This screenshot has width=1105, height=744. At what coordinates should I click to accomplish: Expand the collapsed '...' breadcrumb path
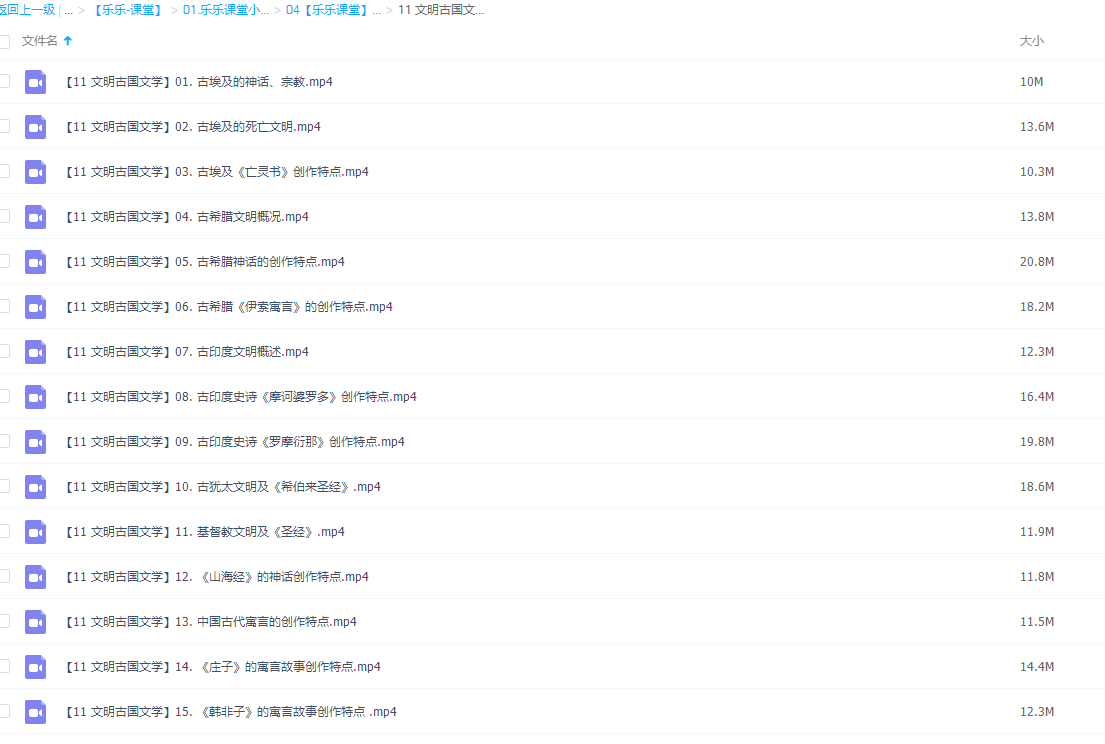point(68,10)
